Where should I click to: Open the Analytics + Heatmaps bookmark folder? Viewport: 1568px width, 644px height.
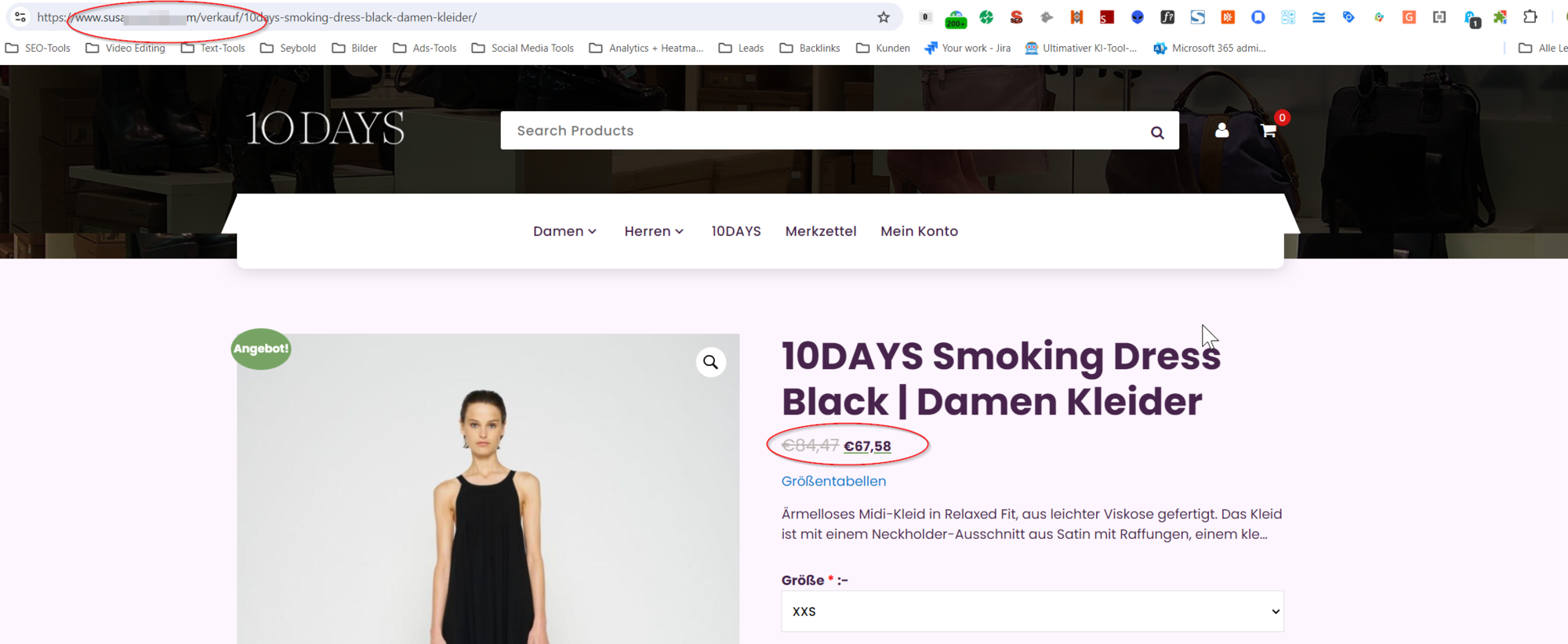click(646, 48)
